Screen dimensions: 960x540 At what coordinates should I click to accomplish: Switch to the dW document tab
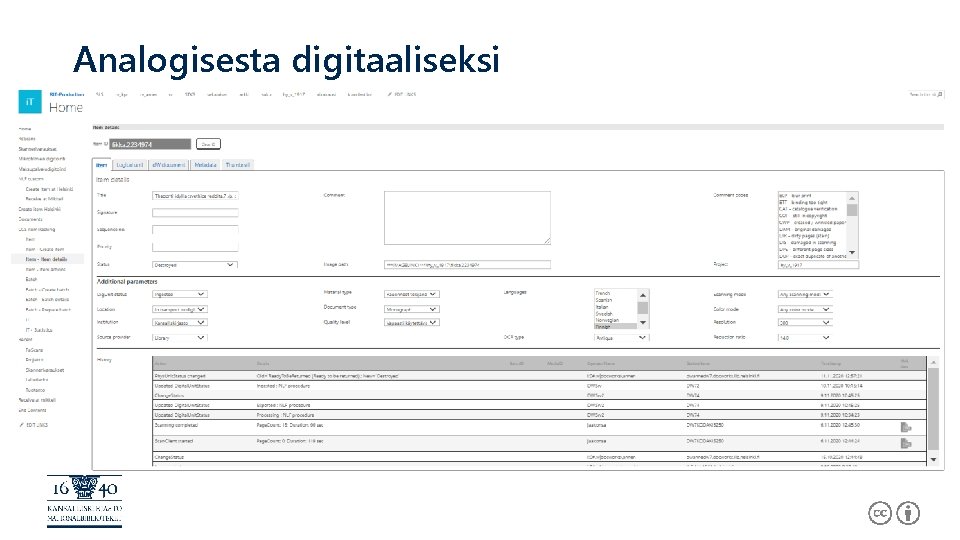tap(168, 165)
